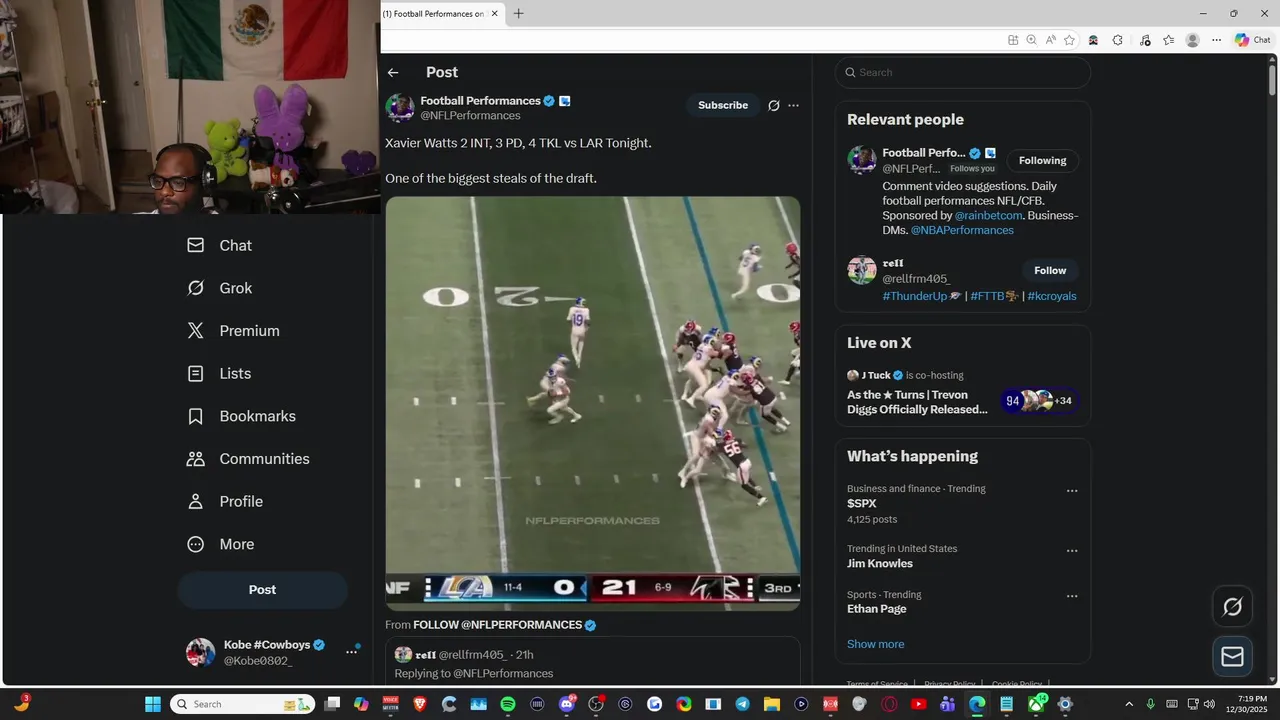This screenshot has width=1280, height=720.
Task: Open the Ethan Page trending topic
Action: (877, 609)
